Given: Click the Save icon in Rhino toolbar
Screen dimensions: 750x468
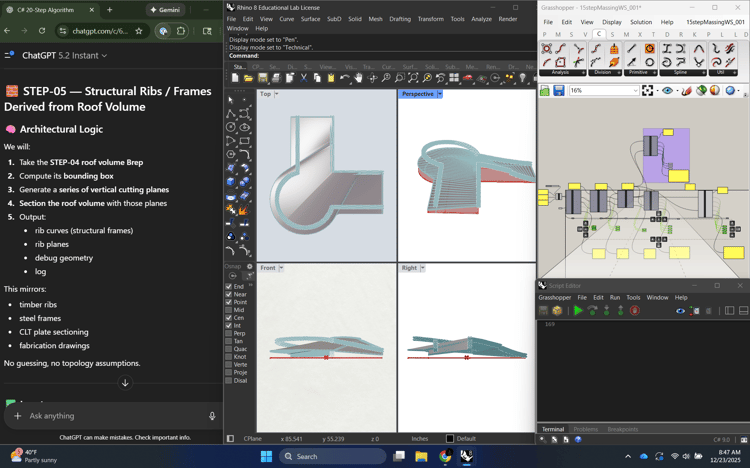Looking at the screenshot, I should tap(263, 78).
